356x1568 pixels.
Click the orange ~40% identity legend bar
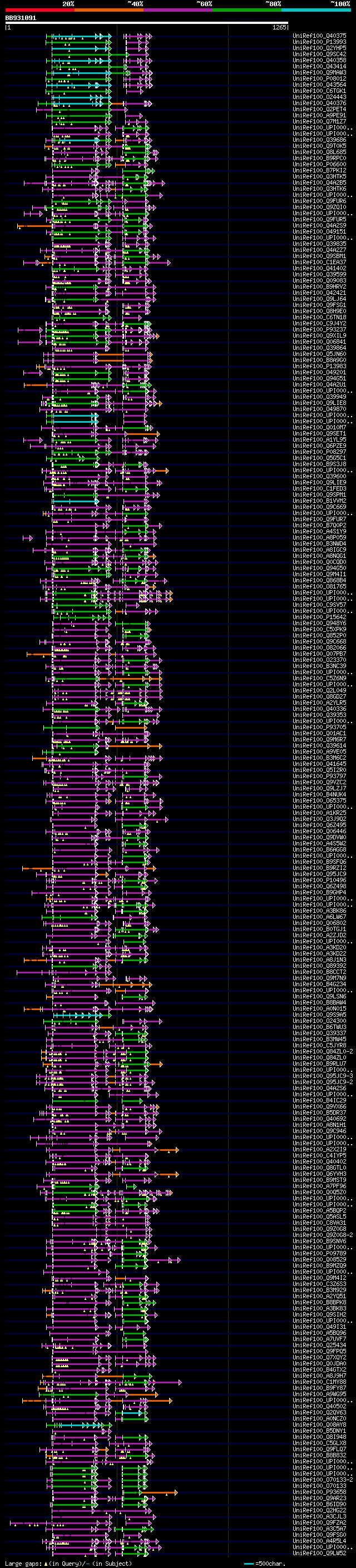coord(110,10)
